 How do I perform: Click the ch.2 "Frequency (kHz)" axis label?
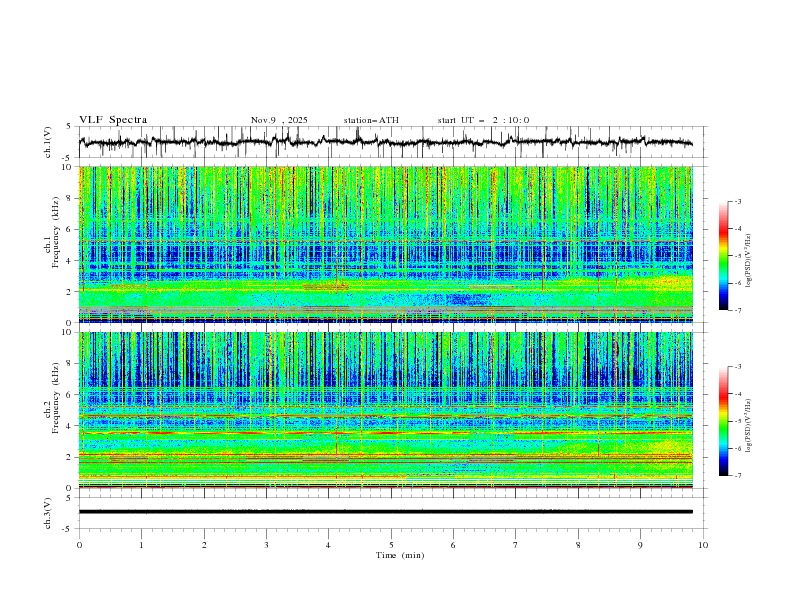pyautogui.click(x=56, y=397)
